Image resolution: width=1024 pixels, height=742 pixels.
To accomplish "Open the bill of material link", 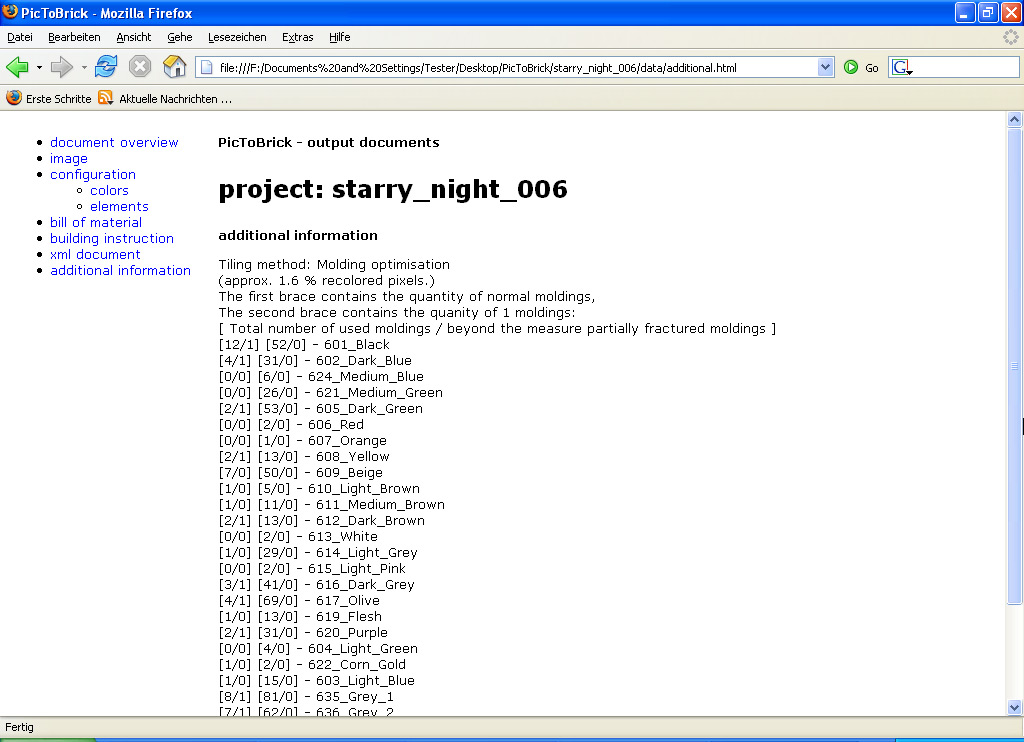I will coord(95,223).
